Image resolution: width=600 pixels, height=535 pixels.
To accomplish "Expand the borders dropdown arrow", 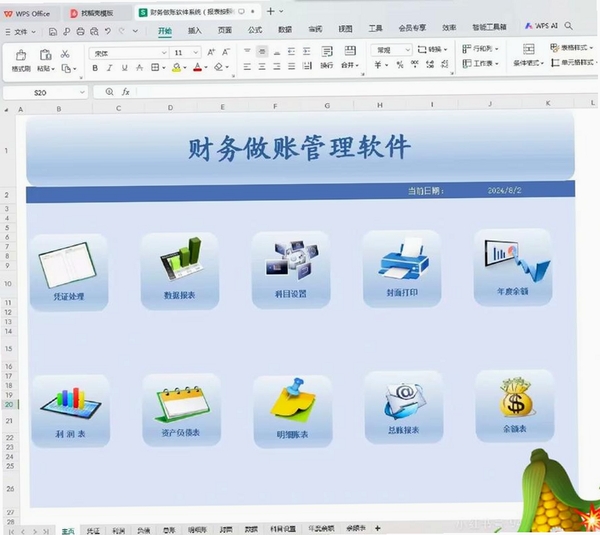I will pos(164,68).
